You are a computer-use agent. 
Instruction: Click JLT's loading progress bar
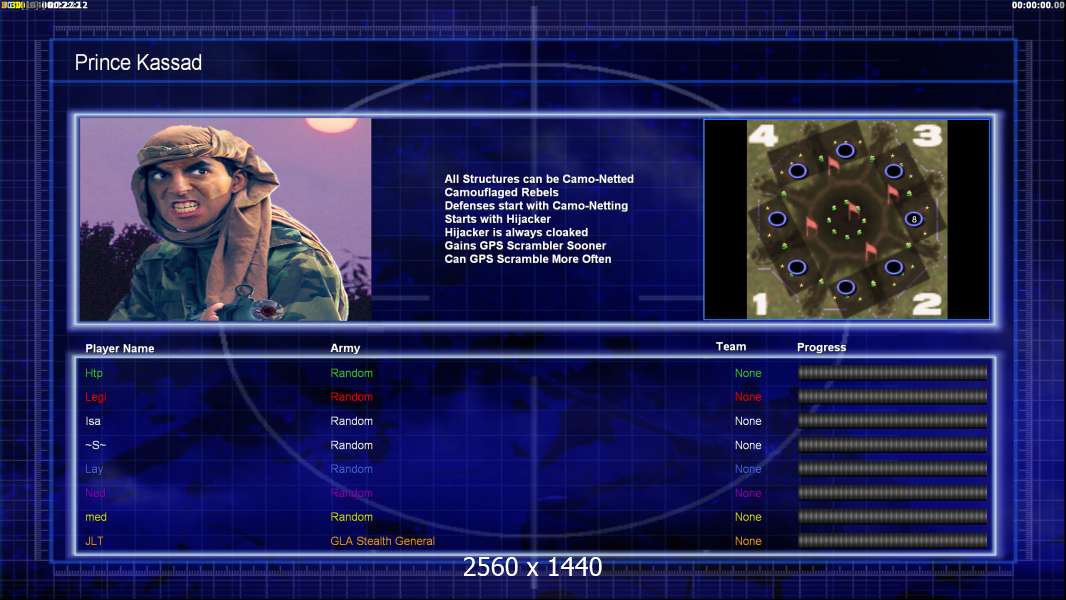893,541
